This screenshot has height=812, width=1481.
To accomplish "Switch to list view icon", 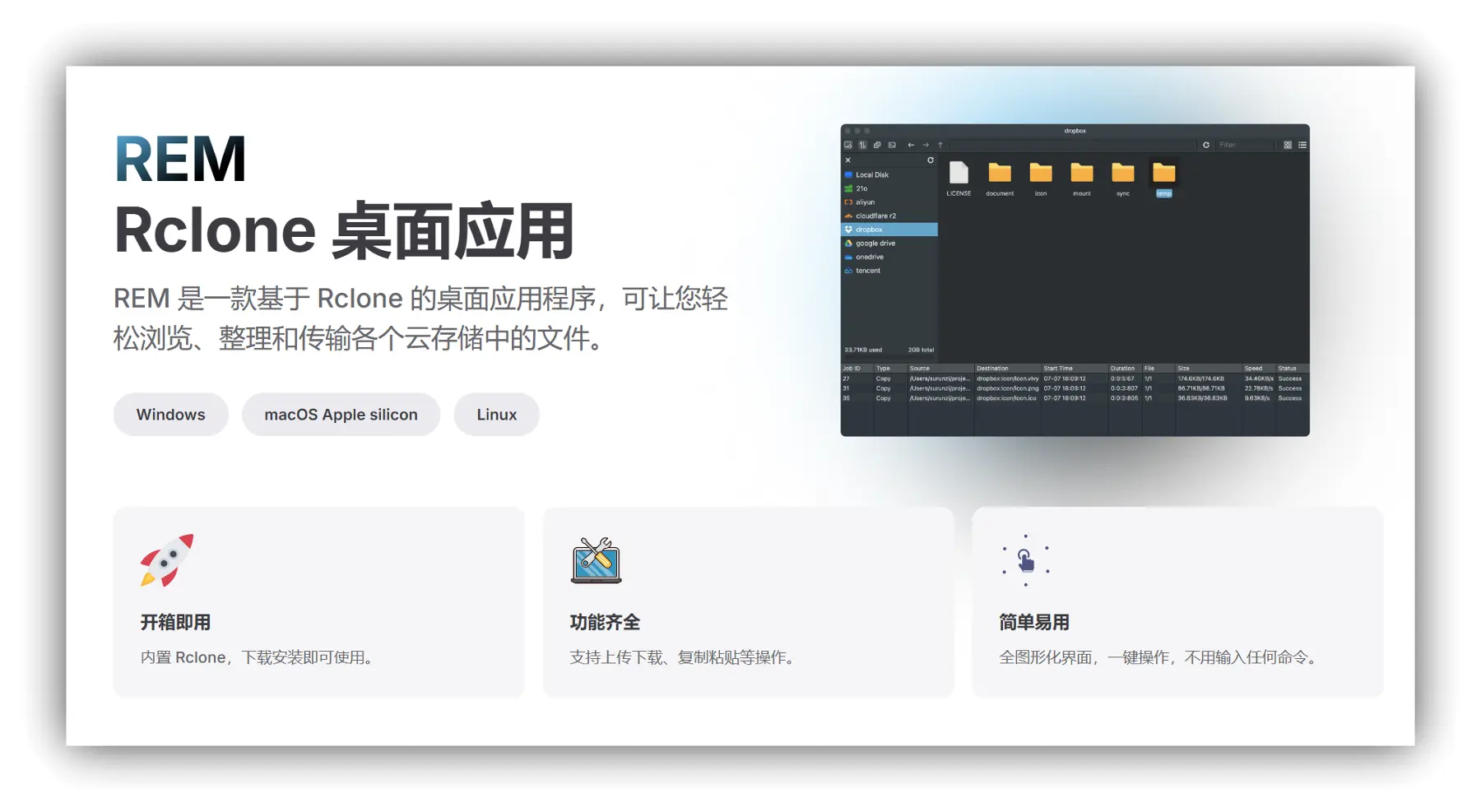I will point(1302,145).
